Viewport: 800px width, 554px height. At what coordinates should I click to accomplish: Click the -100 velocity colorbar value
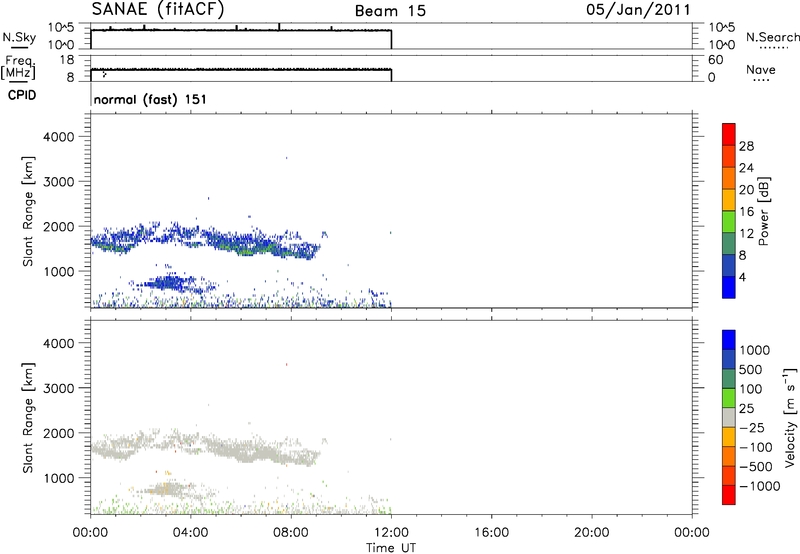point(756,447)
